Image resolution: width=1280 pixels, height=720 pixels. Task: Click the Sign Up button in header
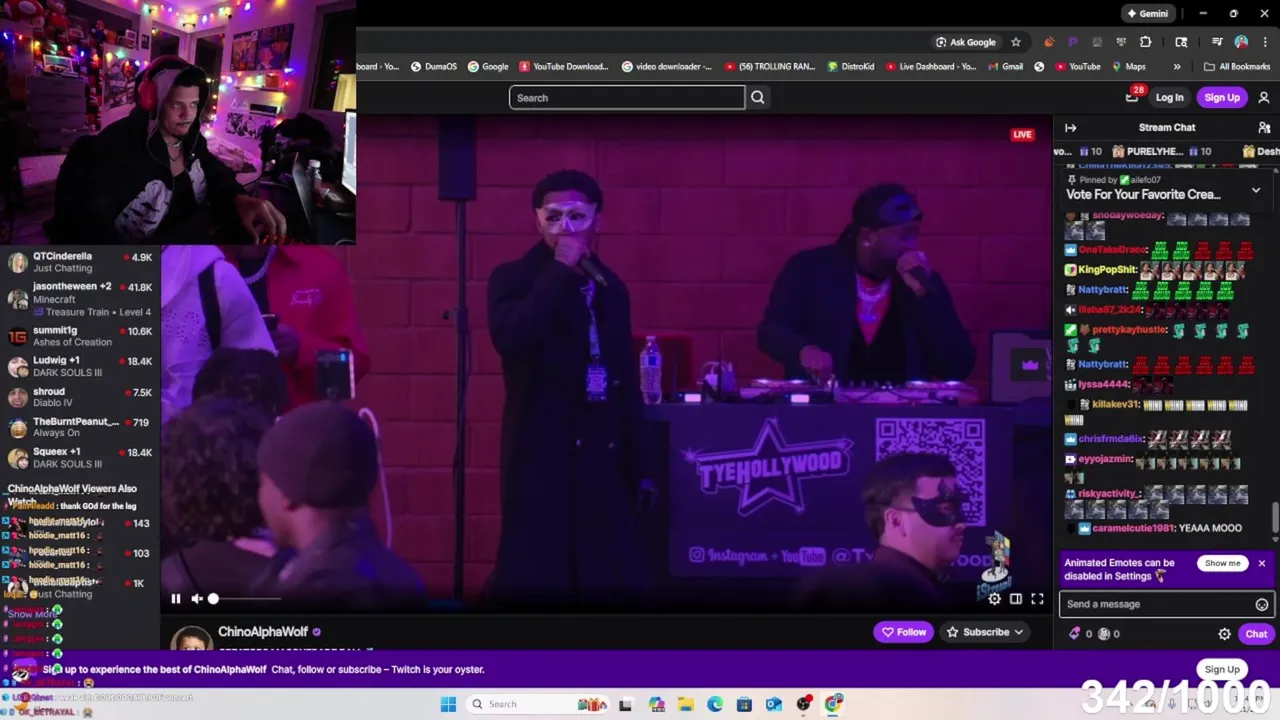coord(1222,98)
